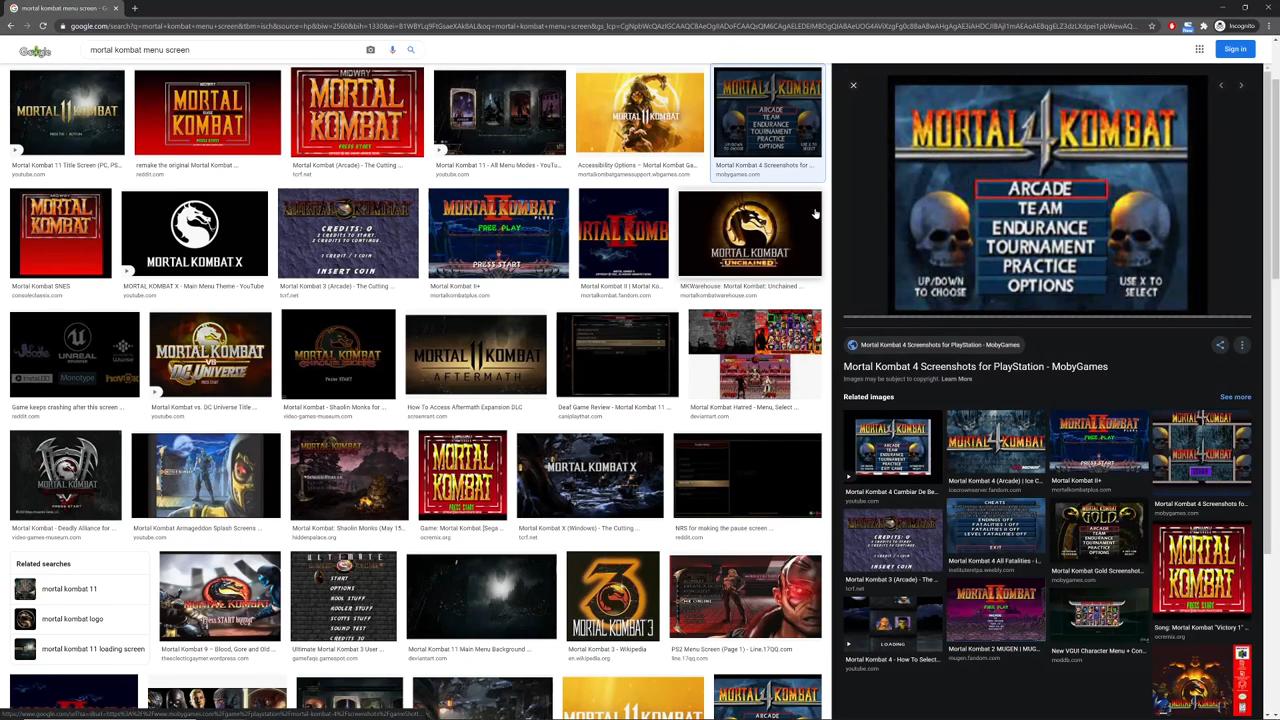Open a new browser tab

click(135, 8)
